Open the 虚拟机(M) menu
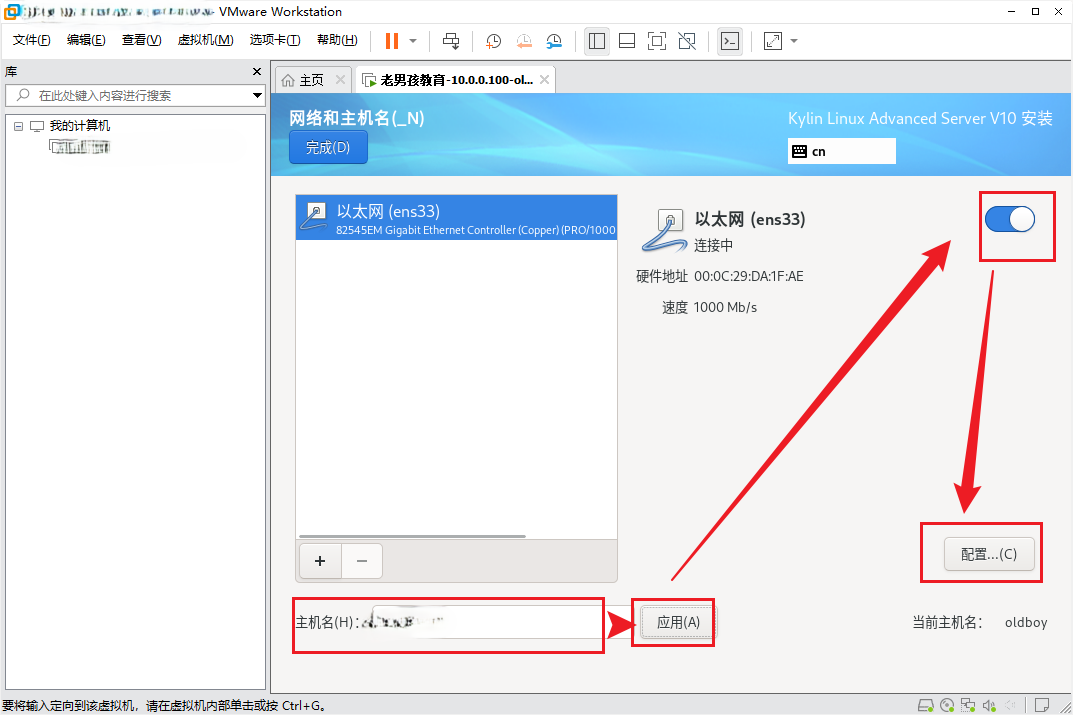 coord(205,40)
